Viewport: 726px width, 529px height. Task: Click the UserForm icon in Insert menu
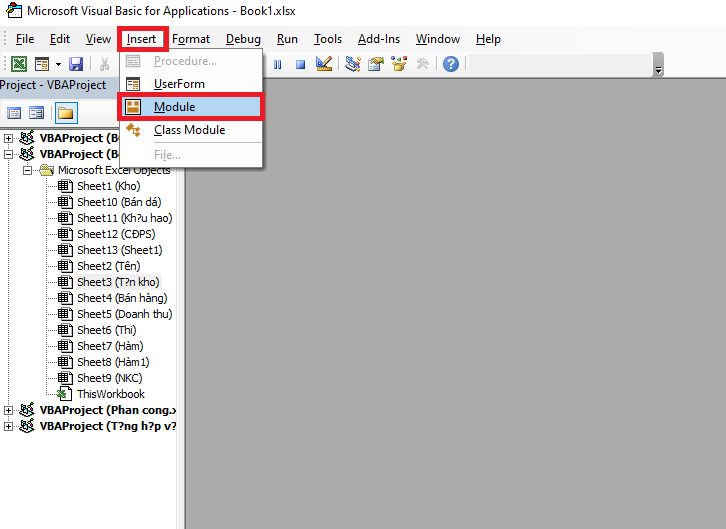click(133, 84)
